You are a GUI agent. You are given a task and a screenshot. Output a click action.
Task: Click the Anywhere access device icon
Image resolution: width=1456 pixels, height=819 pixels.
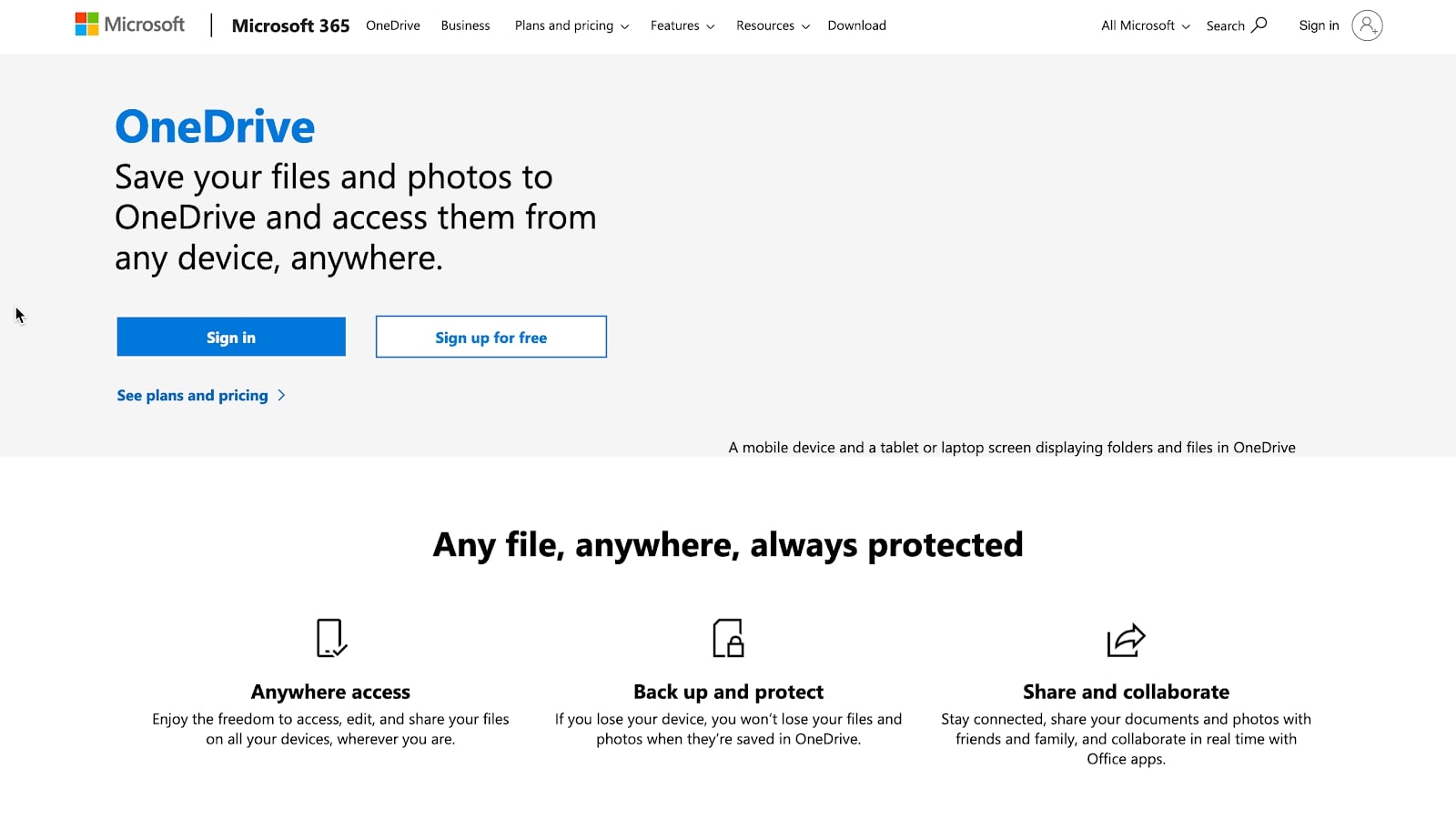coord(330,640)
